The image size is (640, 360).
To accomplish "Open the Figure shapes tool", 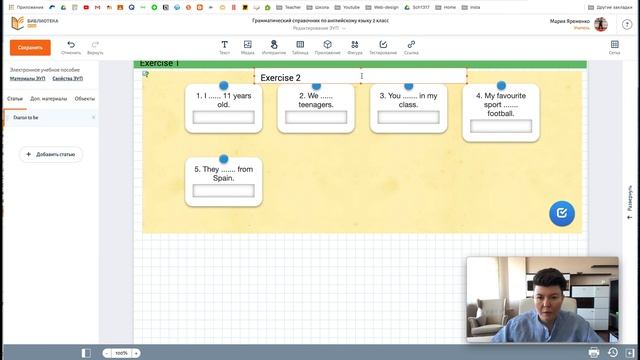I will click(355, 47).
